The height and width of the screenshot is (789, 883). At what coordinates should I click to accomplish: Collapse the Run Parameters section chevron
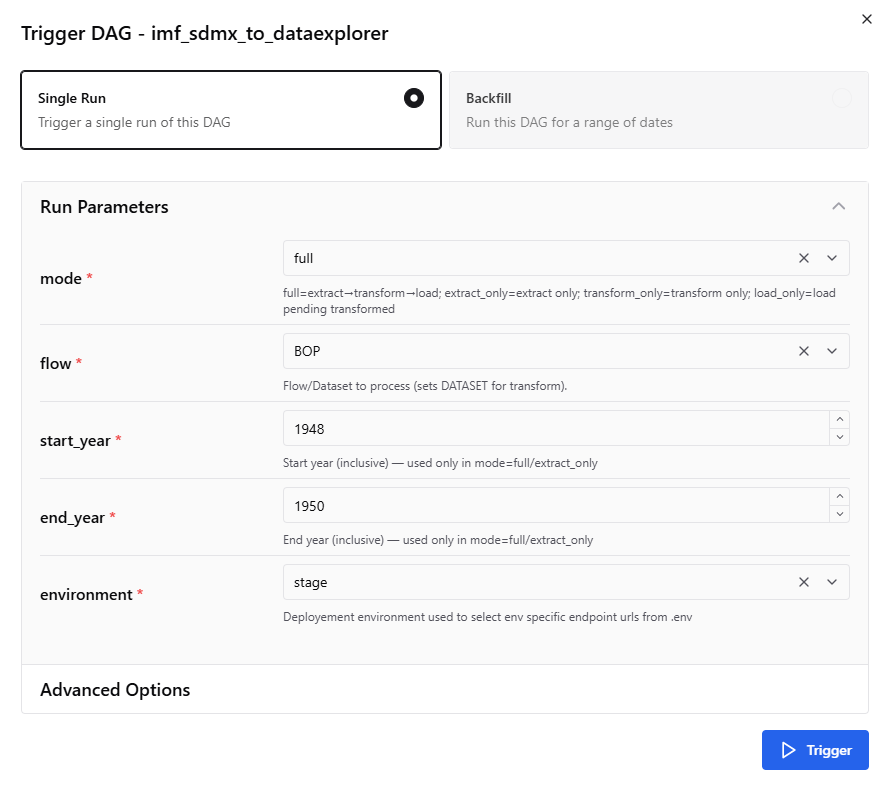click(838, 205)
